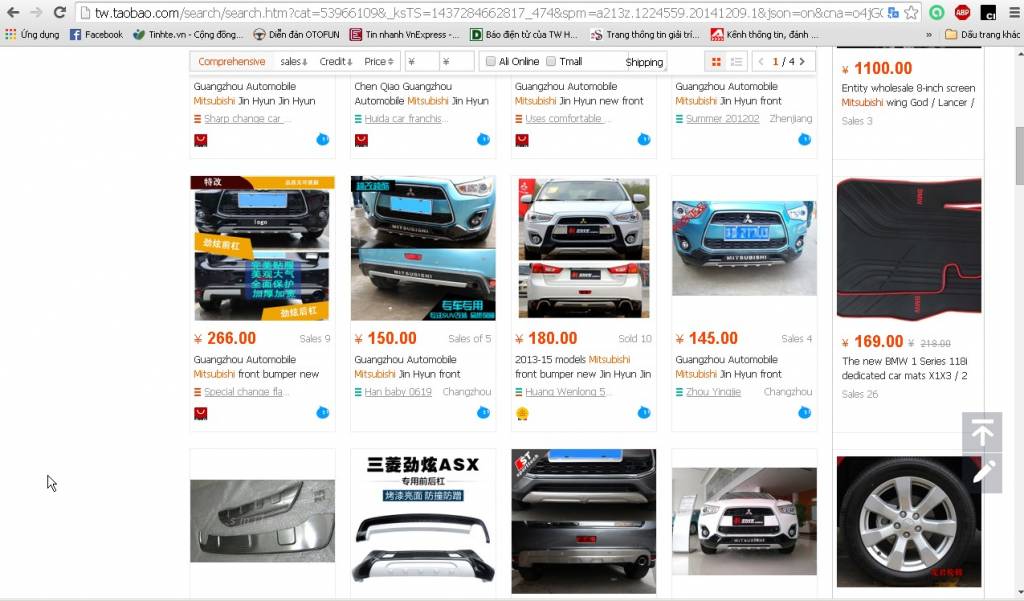Screen dimensions: 1024x601
Task: Open the ¥266.00 front bumper product image
Action: (263, 248)
